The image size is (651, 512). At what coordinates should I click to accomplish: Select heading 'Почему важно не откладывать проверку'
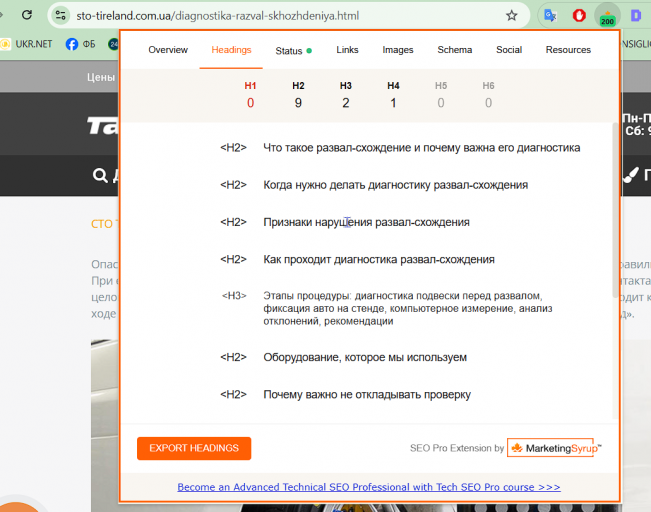[367, 394]
